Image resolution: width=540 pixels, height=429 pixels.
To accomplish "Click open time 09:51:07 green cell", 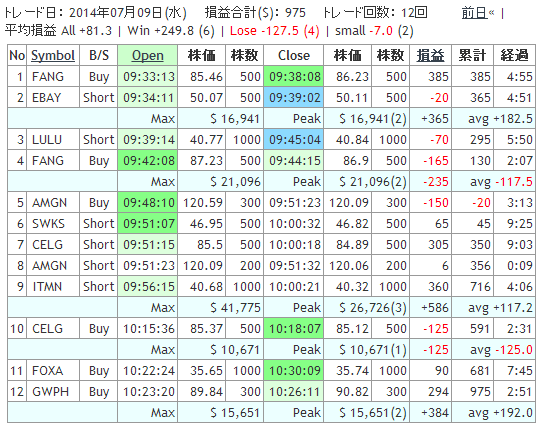I will point(147,223).
